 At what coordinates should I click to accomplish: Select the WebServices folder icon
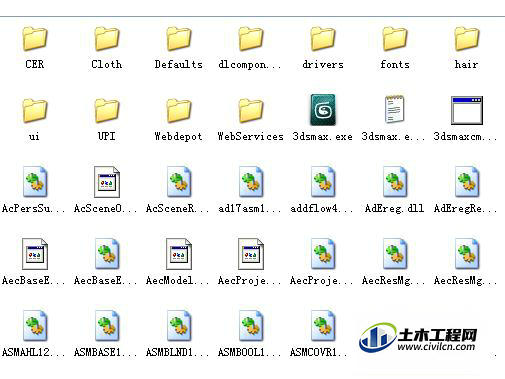251,110
